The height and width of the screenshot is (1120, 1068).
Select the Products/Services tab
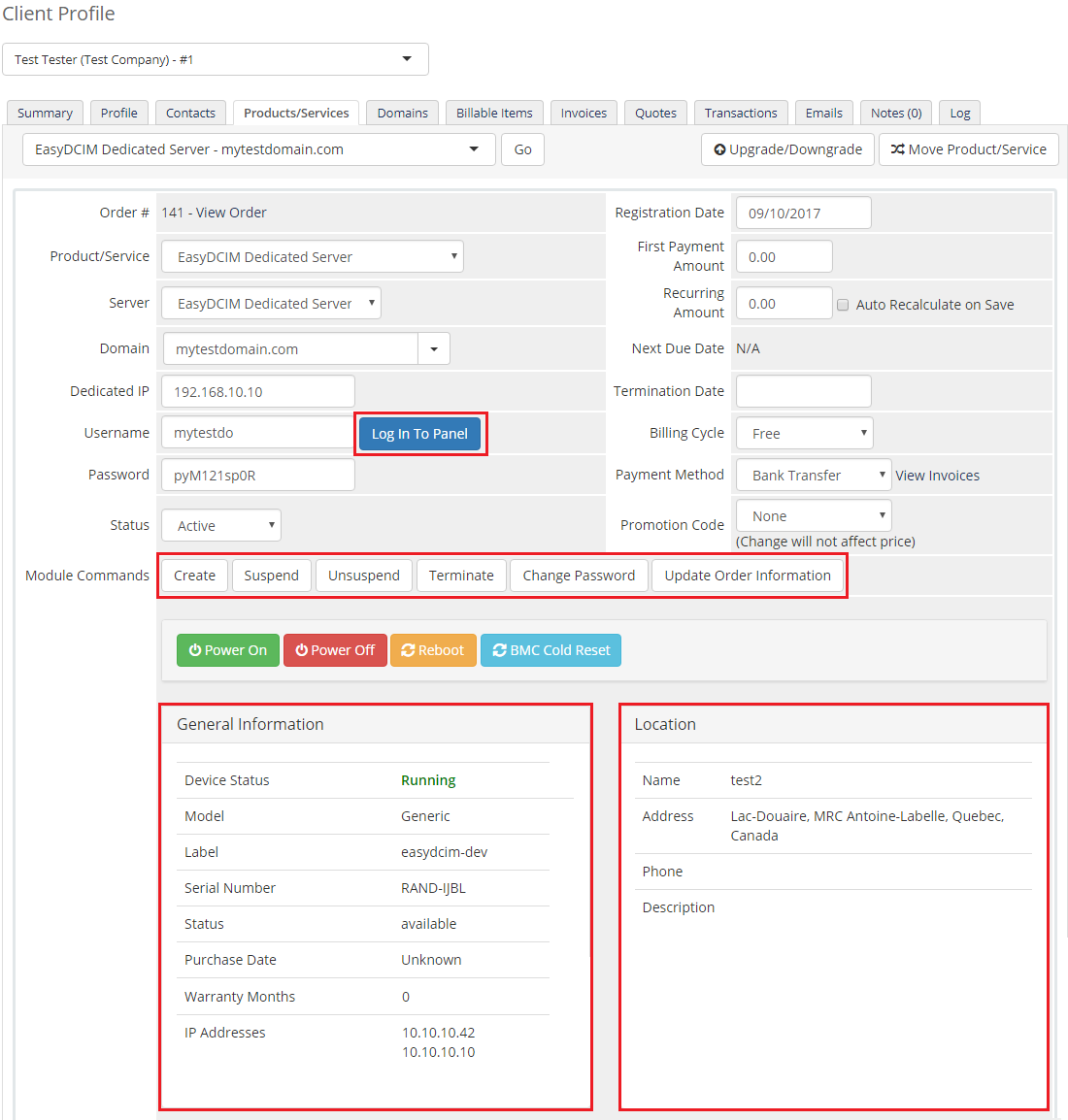pos(296,113)
